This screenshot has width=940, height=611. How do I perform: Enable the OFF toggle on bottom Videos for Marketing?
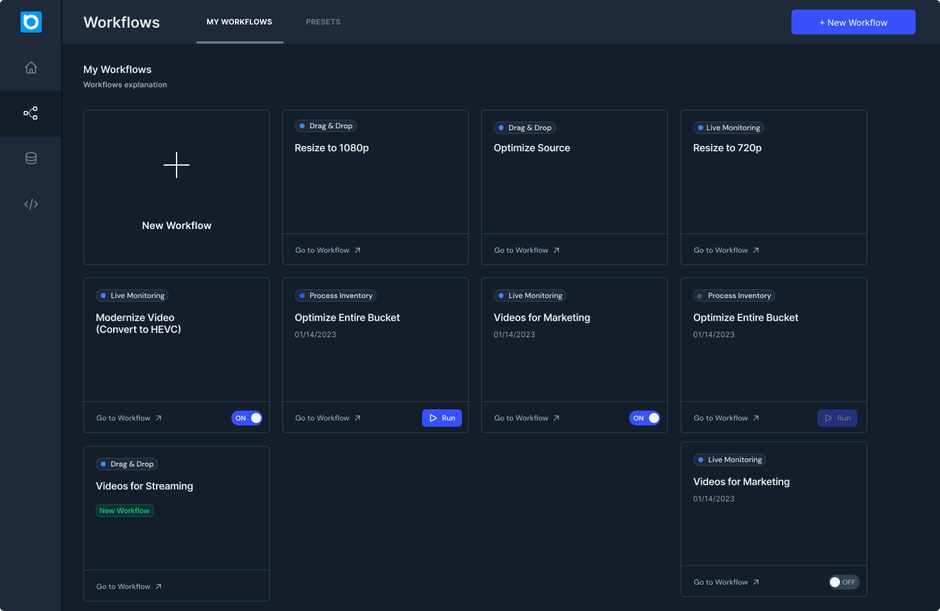pyautogui.click(x=843, y=582)
